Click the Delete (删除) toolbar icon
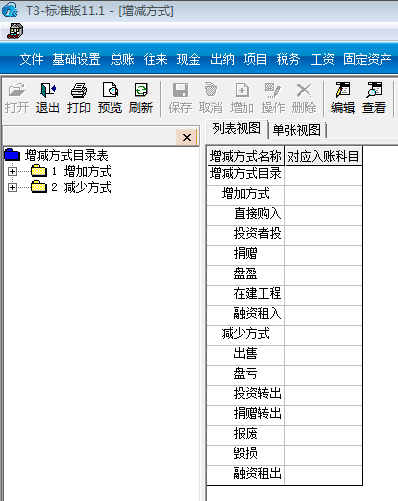This screenshot has width=398, height=501. [x=304, y=98]
